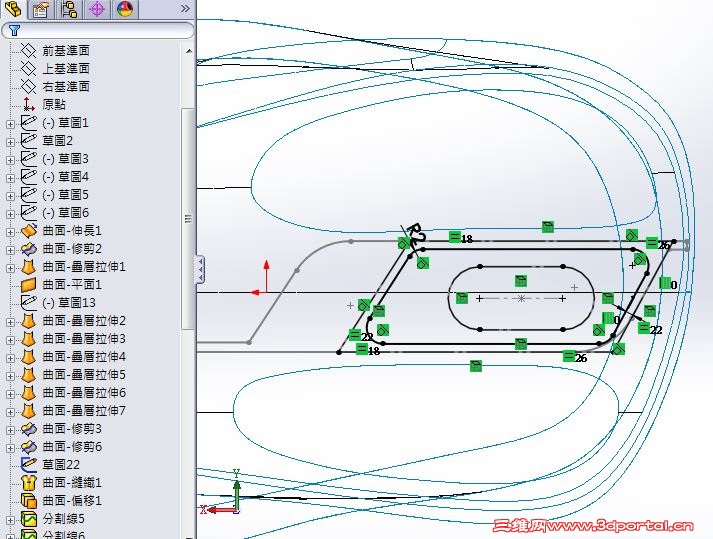Expand the (-) 草圖5 node

point(10,196)
